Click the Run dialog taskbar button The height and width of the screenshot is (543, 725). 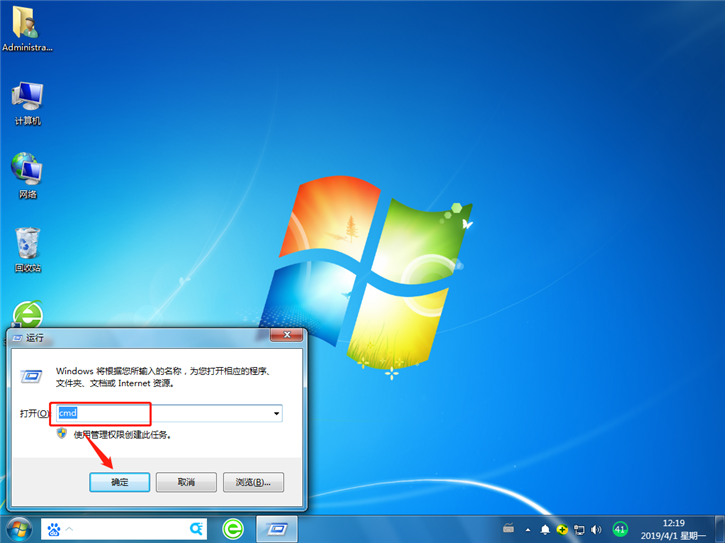point(277,528)
